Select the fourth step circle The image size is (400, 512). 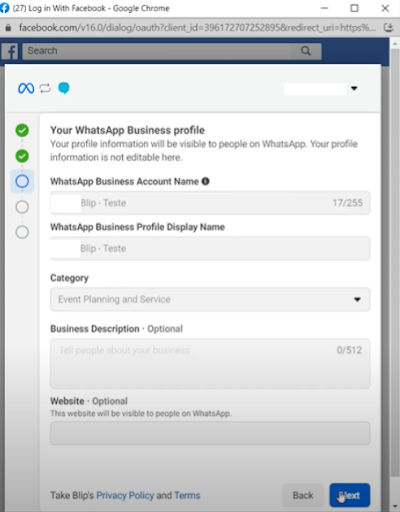pos(22,207)
